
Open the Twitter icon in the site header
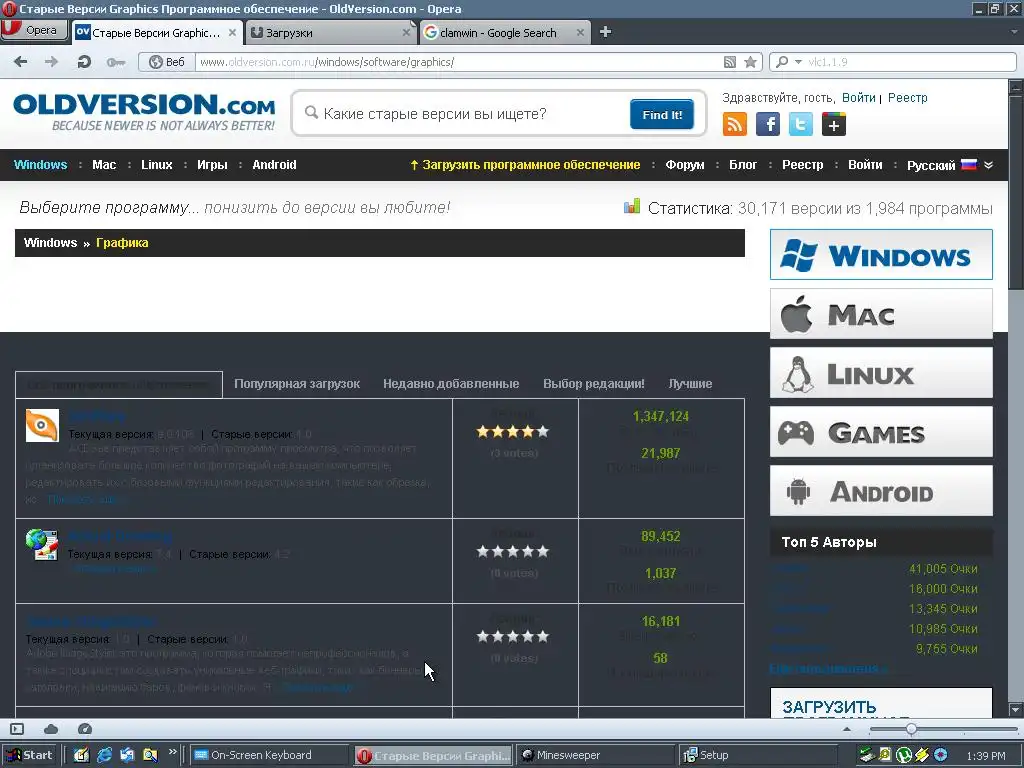[x=801, y=124]
